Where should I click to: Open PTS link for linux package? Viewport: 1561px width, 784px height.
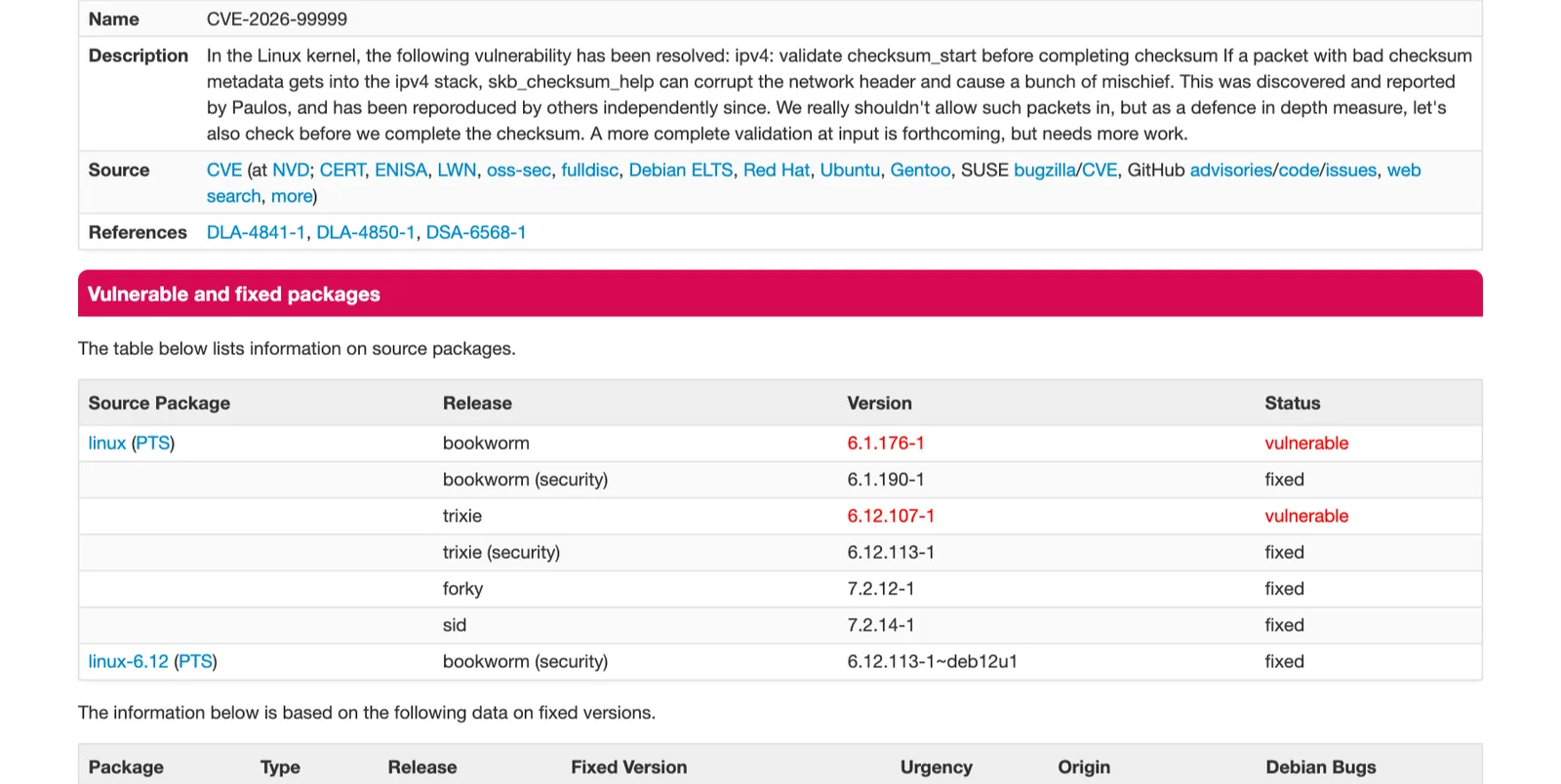[x=153, y=443]
